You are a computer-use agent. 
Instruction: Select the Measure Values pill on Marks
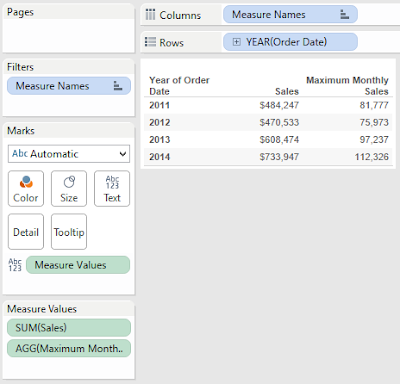78,265
